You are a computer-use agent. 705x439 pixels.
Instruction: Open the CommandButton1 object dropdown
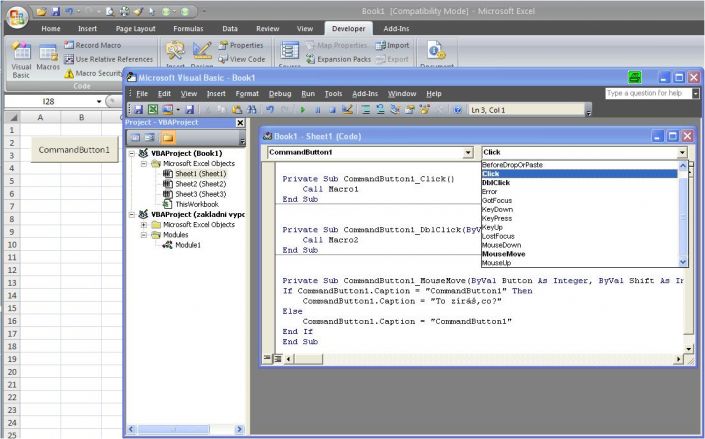point(468,152)
